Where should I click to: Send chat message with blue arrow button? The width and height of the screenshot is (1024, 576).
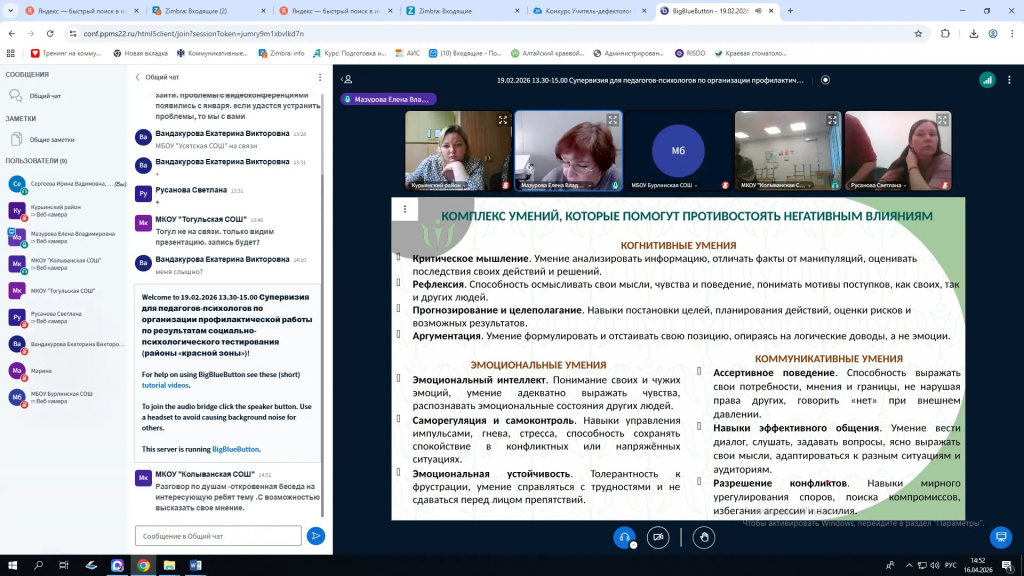pyautogui.click(x=316, y=536)
